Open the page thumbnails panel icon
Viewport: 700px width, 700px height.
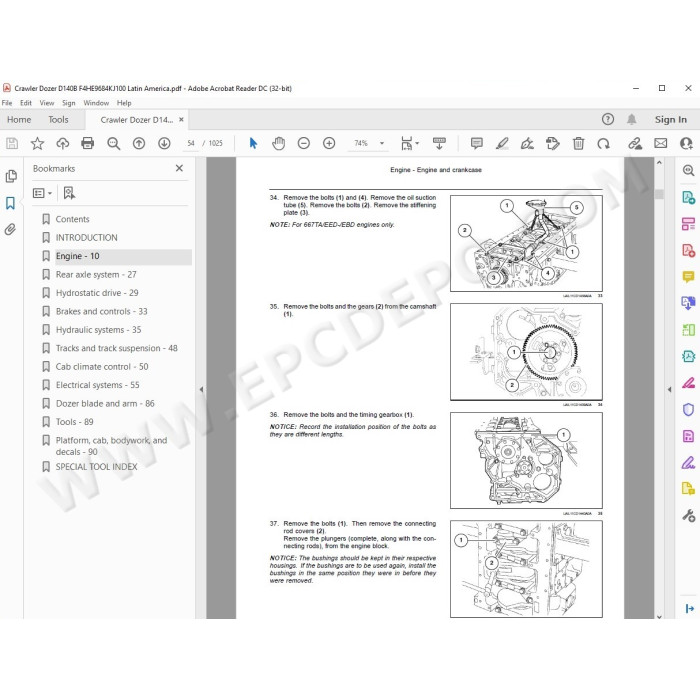[11, 176]
